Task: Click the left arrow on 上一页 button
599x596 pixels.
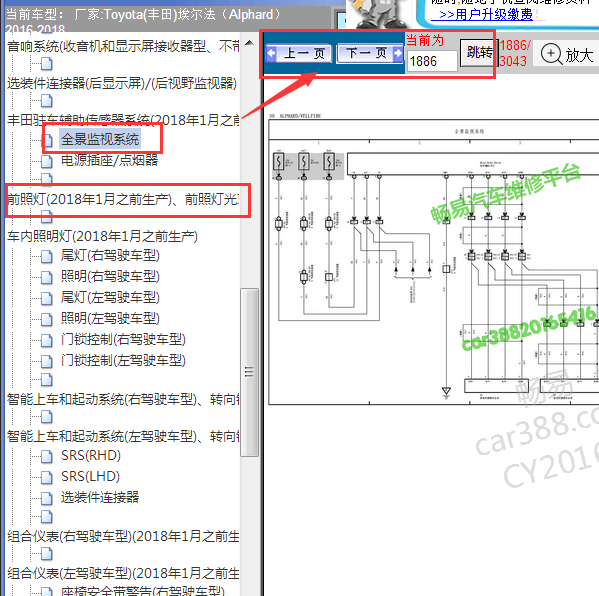Action: point(271,53)
